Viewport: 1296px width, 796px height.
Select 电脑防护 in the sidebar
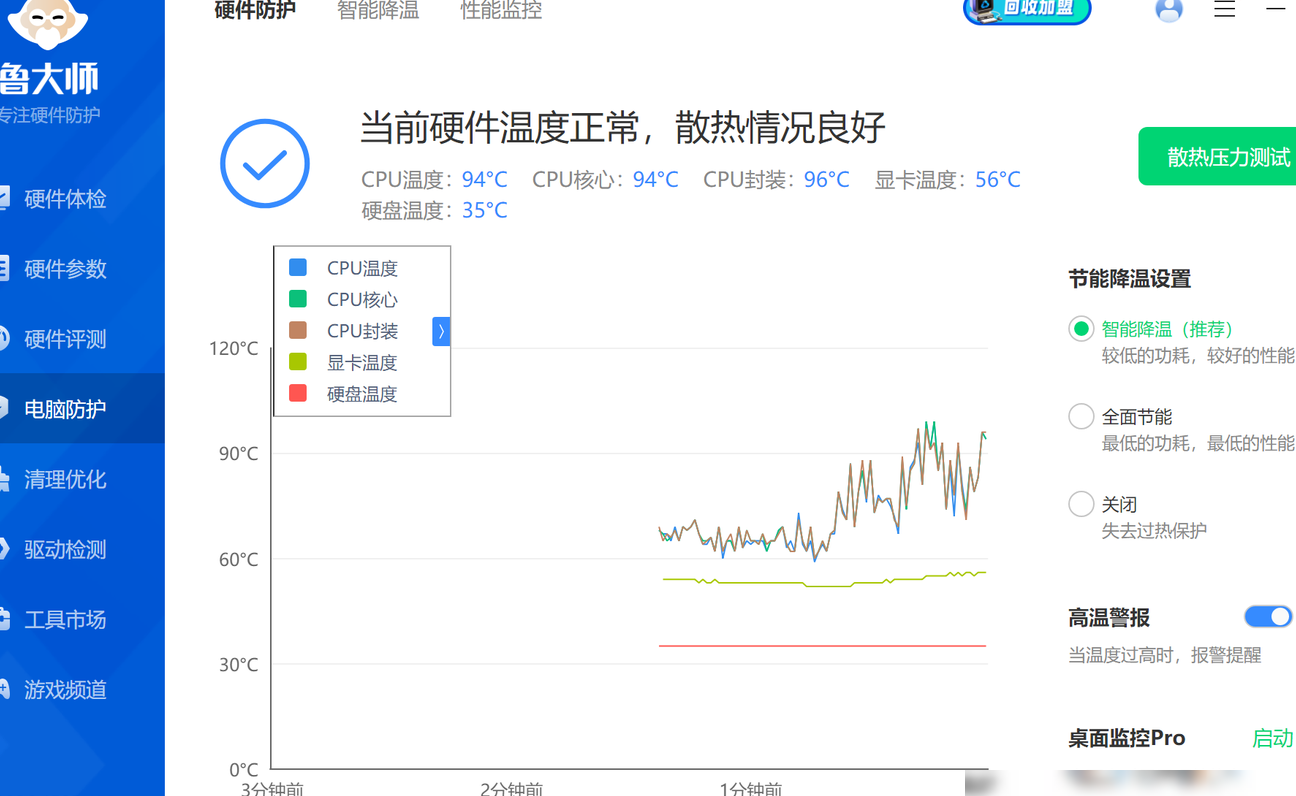pos(65,409)
